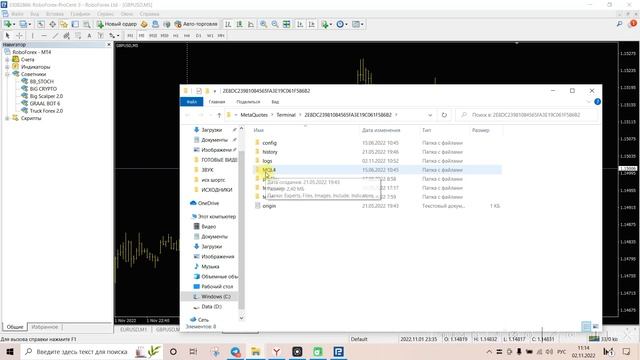This screenshot has height=360, width=640.
Task: Select the horizontal line drawing tool
Action: (44, 36)
